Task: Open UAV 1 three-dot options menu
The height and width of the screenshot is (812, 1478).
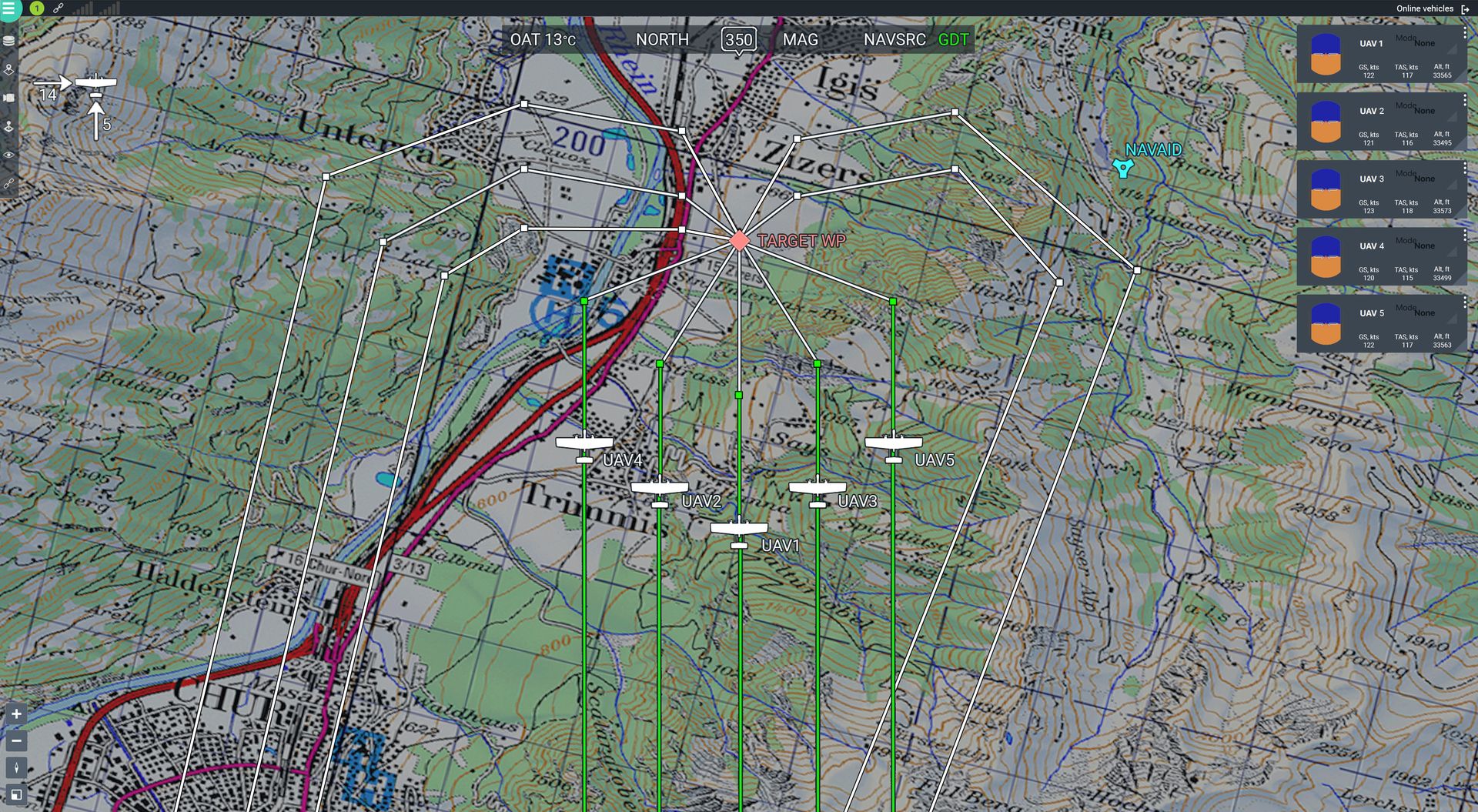Action: (1464, 34)
